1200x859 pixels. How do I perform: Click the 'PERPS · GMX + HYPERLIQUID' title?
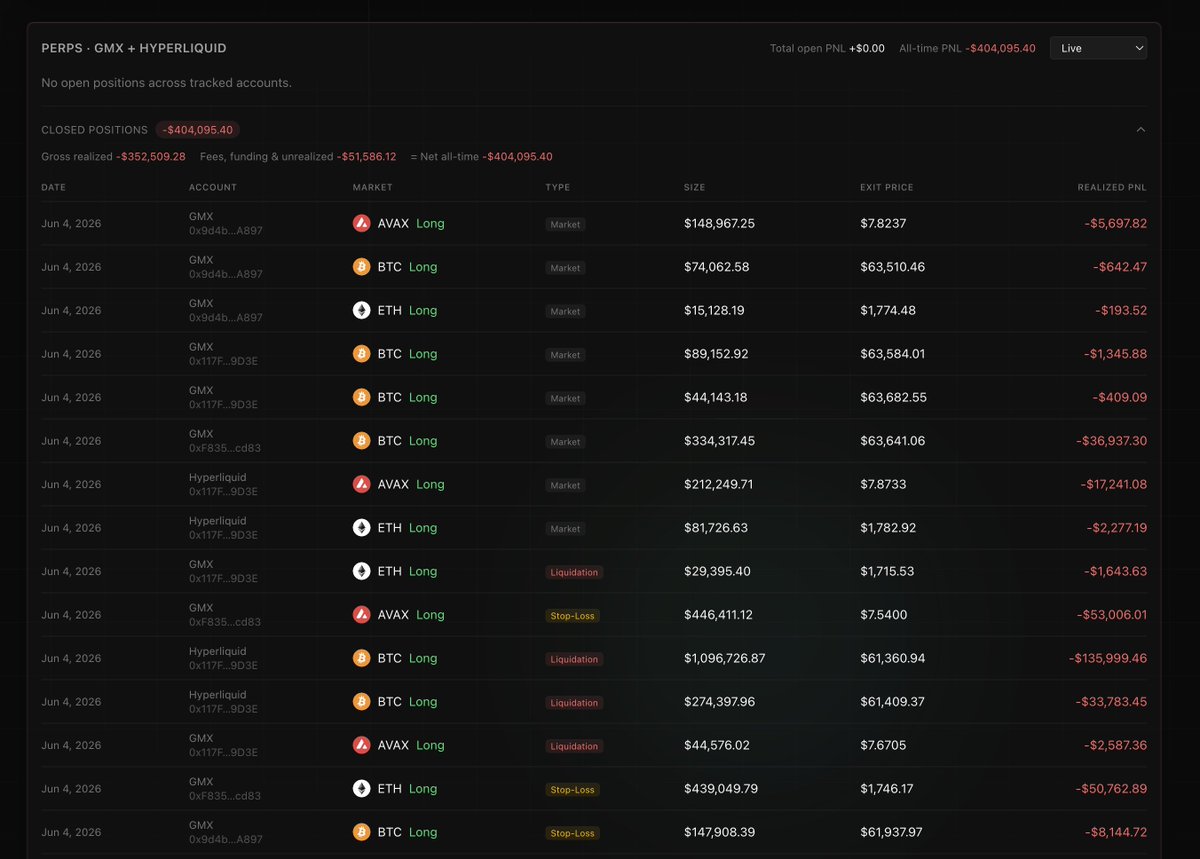(134, 48)
